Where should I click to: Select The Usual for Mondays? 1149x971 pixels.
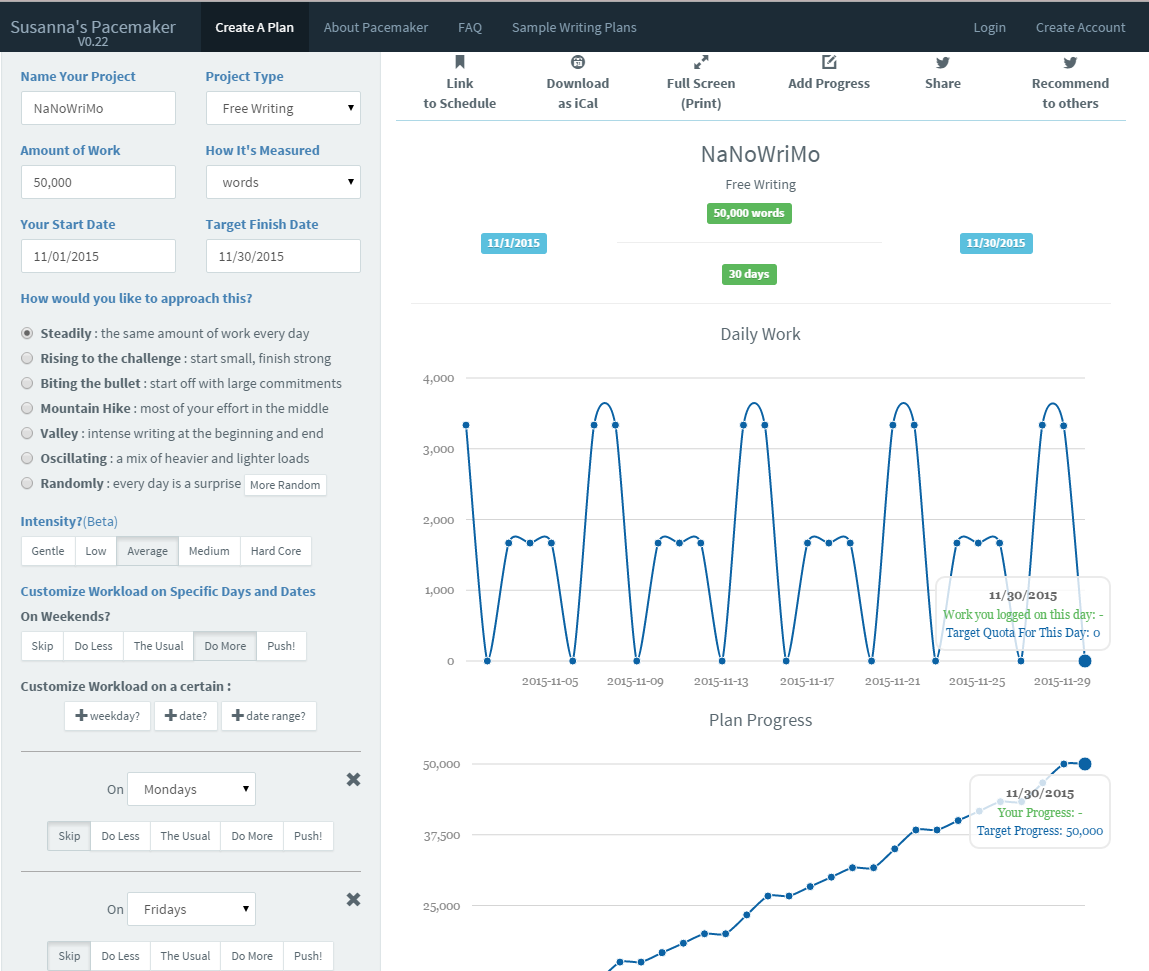coord(185,836)
